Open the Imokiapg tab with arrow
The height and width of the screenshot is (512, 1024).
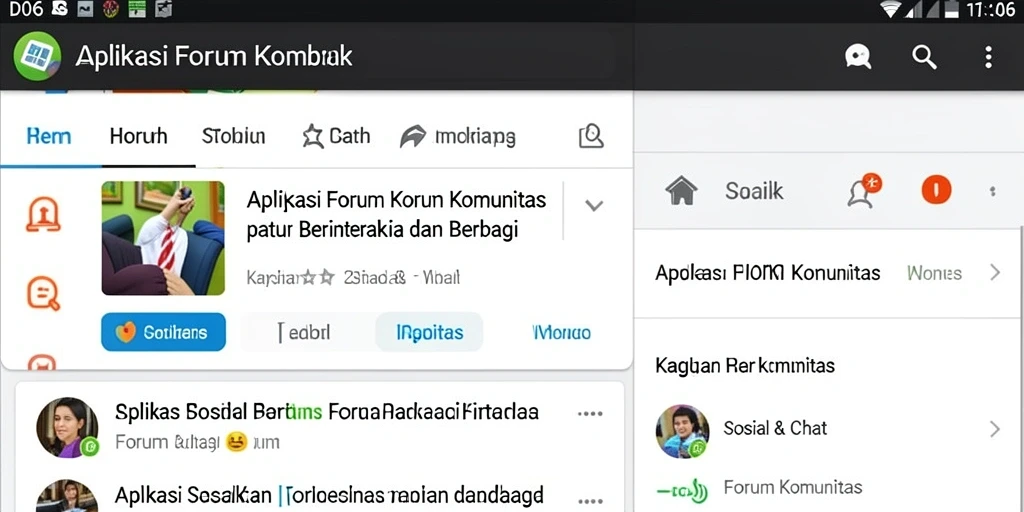[x=457, y=136]
